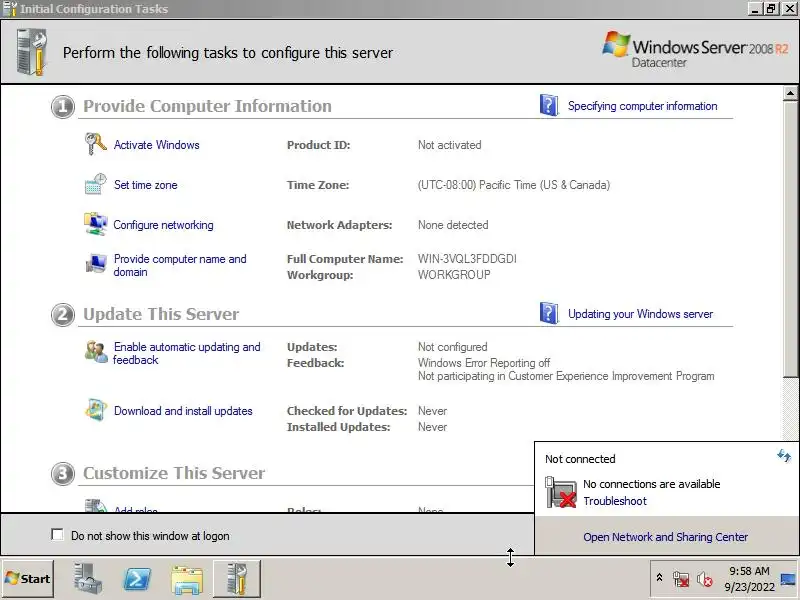Click the Download and install updates icon
Viewport: 800px width, 600px height.
[95, 410]
